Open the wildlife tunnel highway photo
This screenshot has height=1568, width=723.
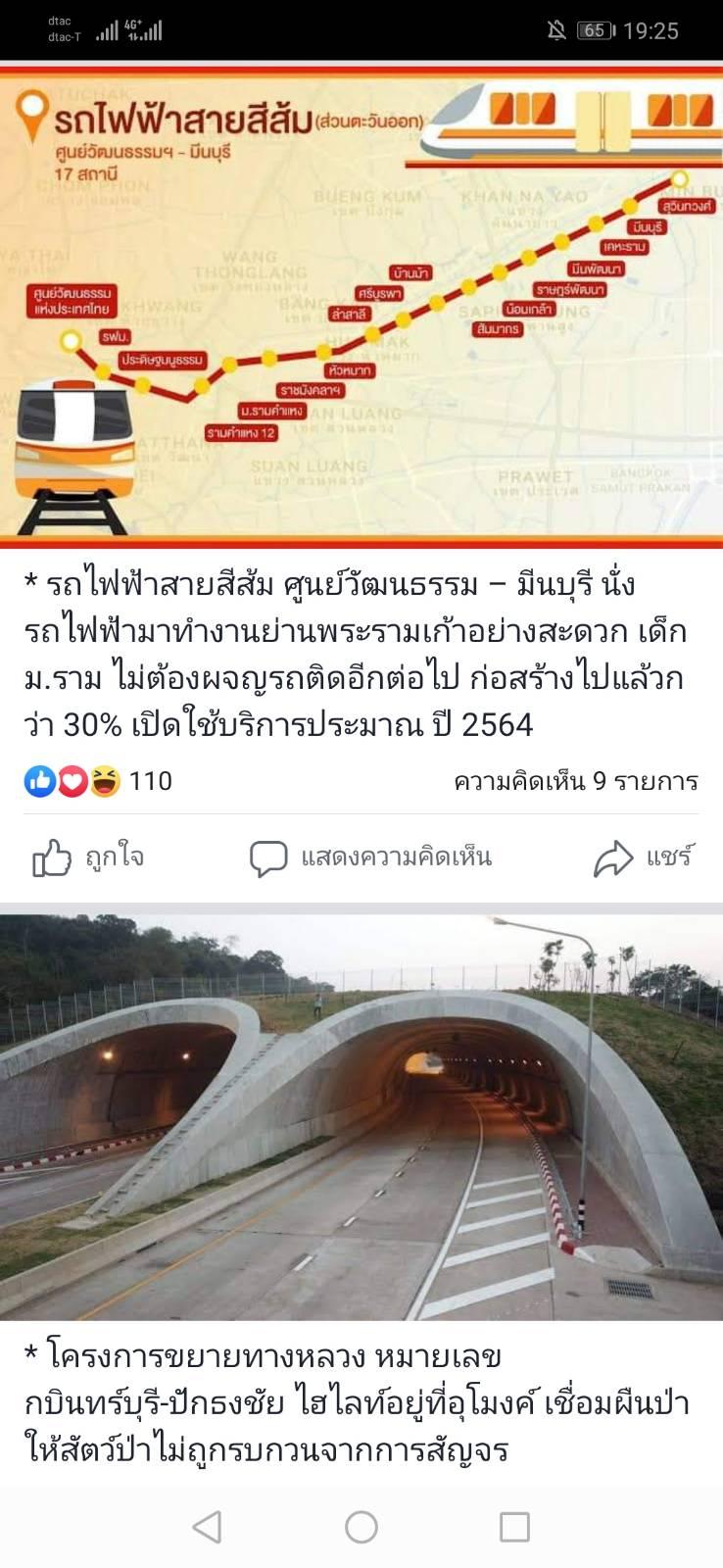(x=361, y=1117)
